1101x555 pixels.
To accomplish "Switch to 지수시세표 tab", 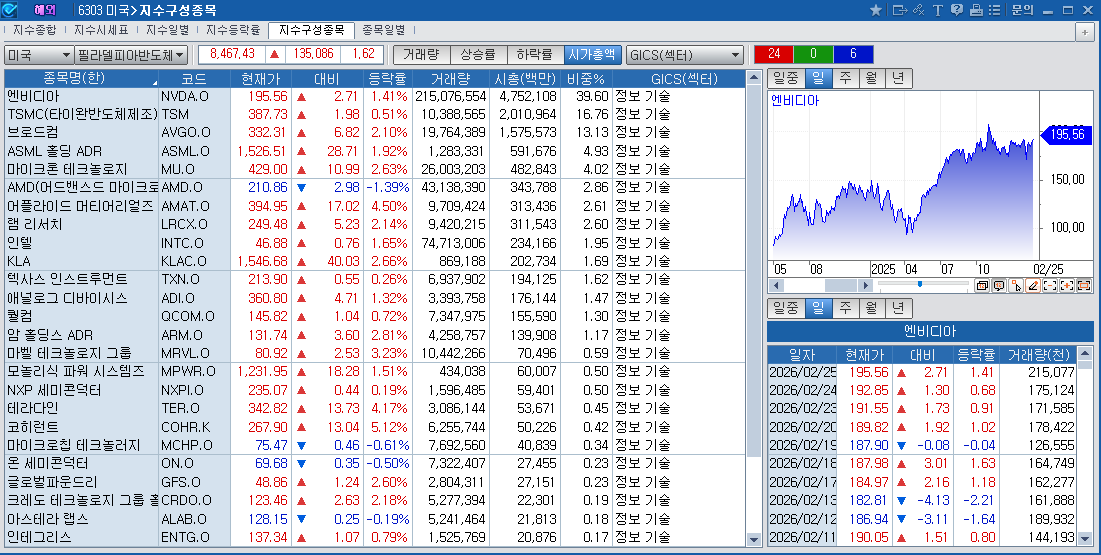I will 101,30.
